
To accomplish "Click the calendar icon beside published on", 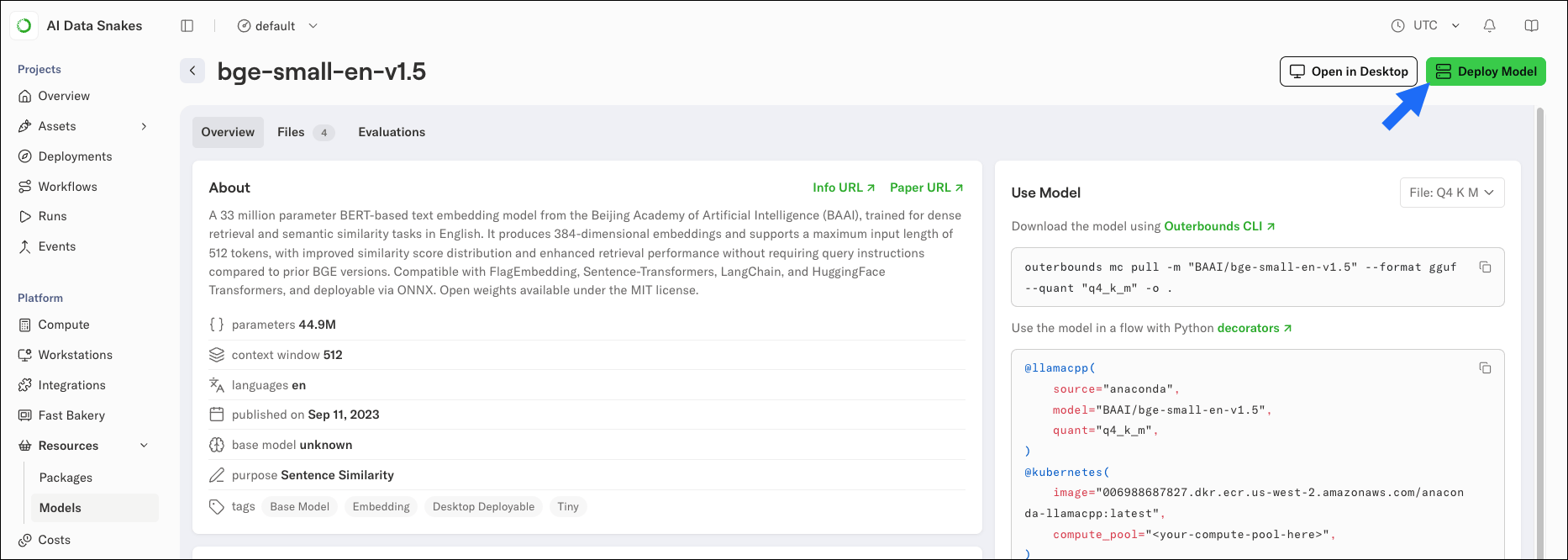I will point(217,415).
